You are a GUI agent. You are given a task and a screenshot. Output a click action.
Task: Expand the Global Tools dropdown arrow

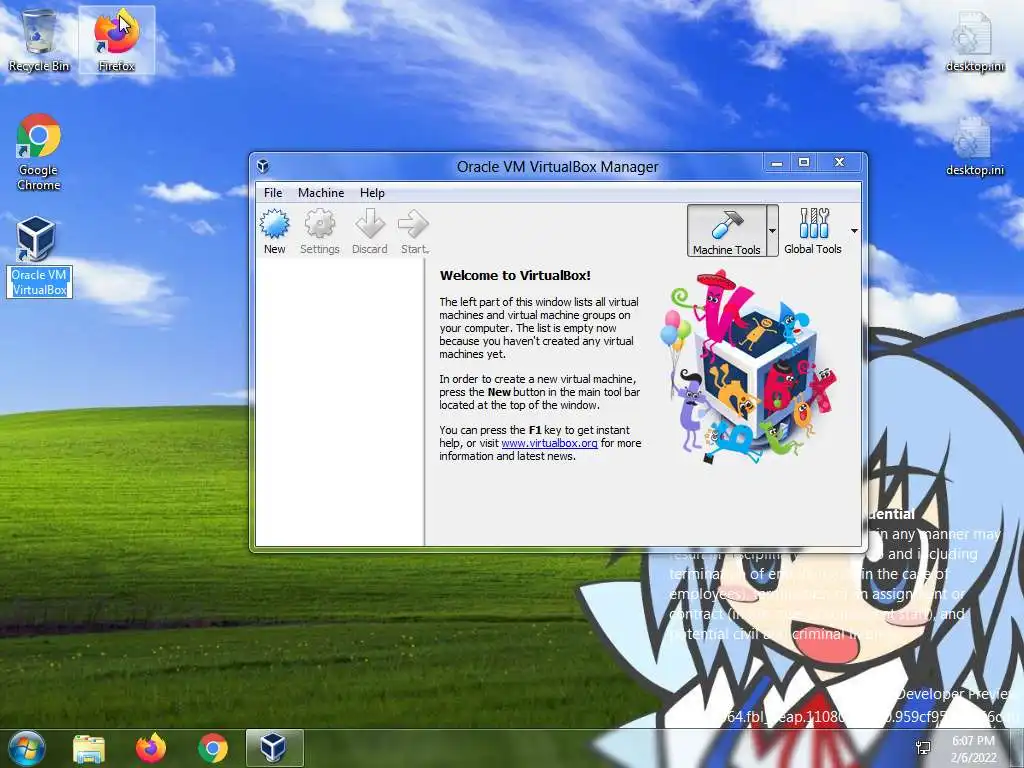click(854, 231)
